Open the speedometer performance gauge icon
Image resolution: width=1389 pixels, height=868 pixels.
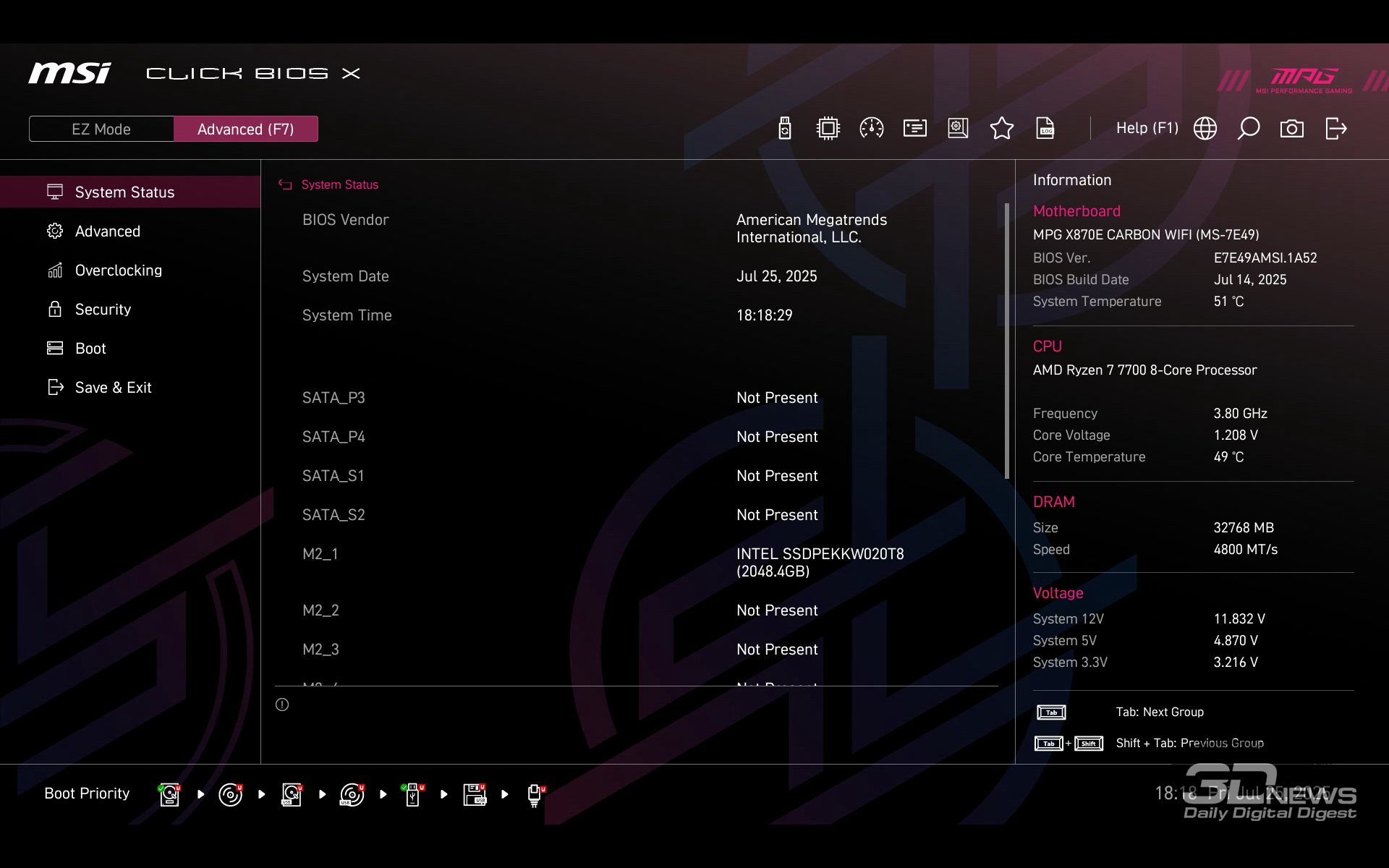(872, 129)
